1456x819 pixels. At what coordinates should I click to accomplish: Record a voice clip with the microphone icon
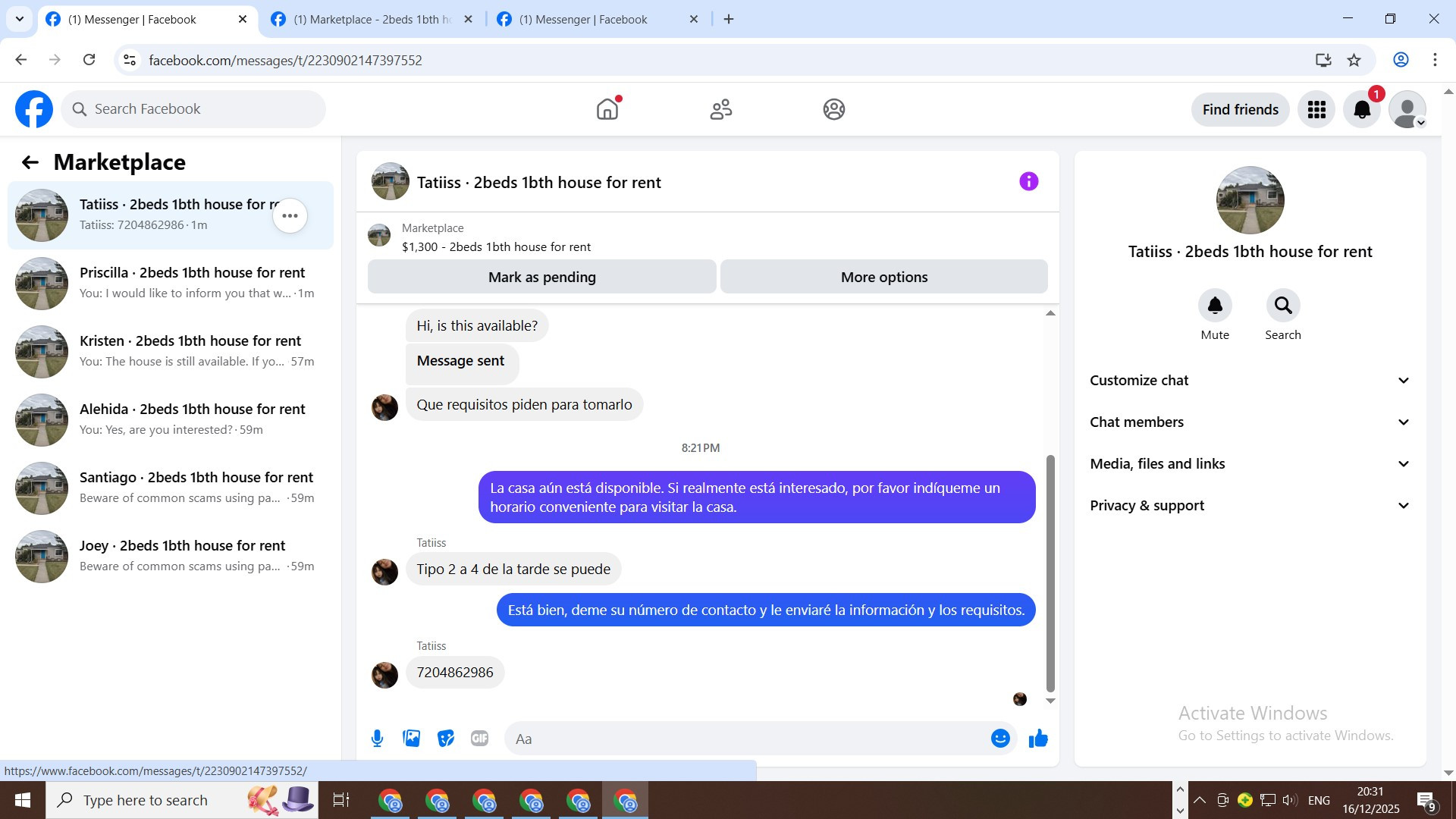pos(377,738)
